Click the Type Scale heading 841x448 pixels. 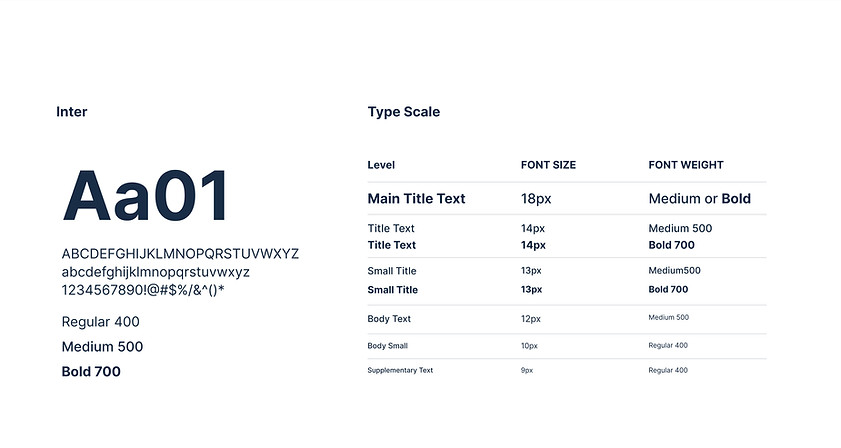404,112
